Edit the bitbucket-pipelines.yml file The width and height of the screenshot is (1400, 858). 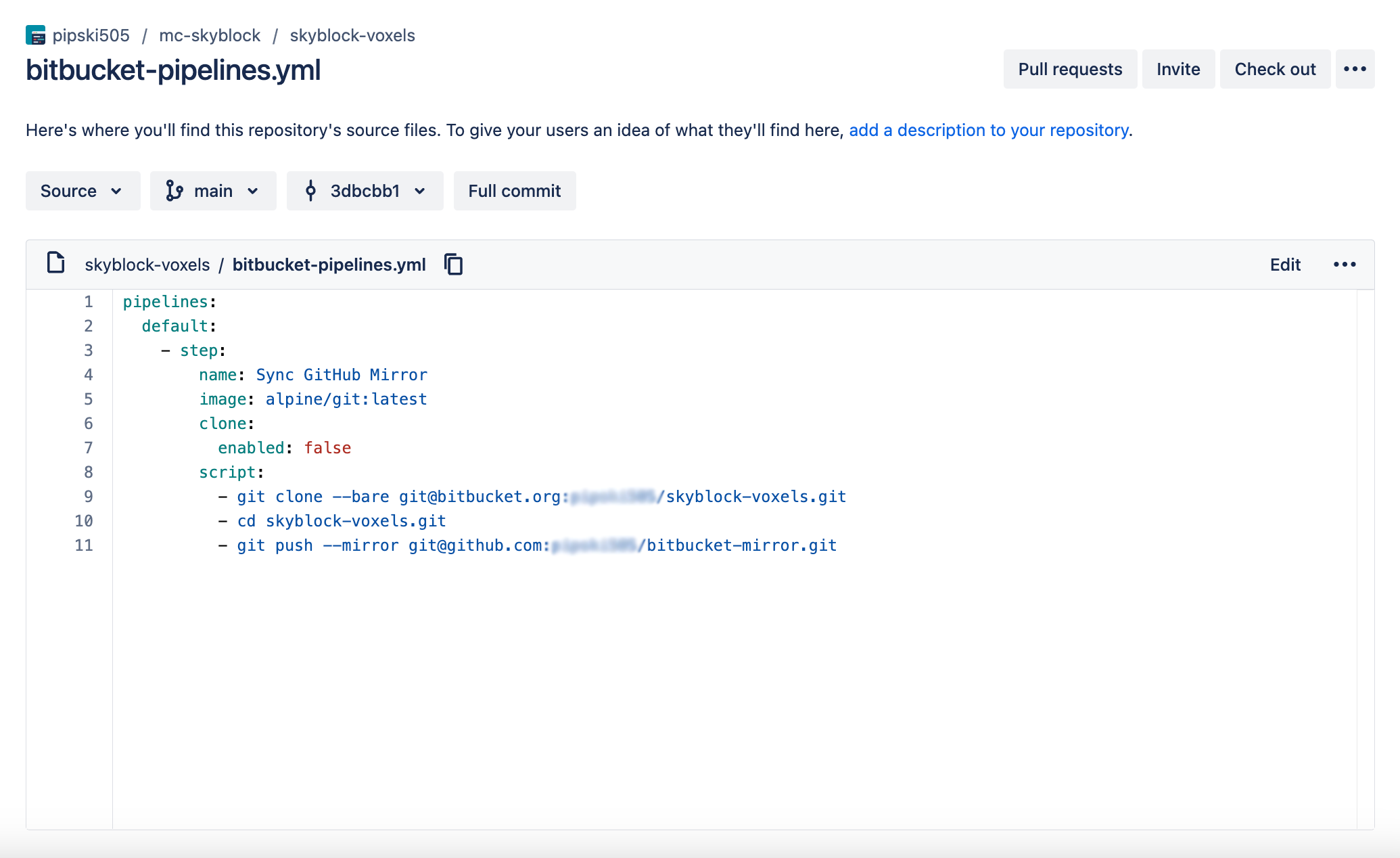click(x=1285, y=265)
